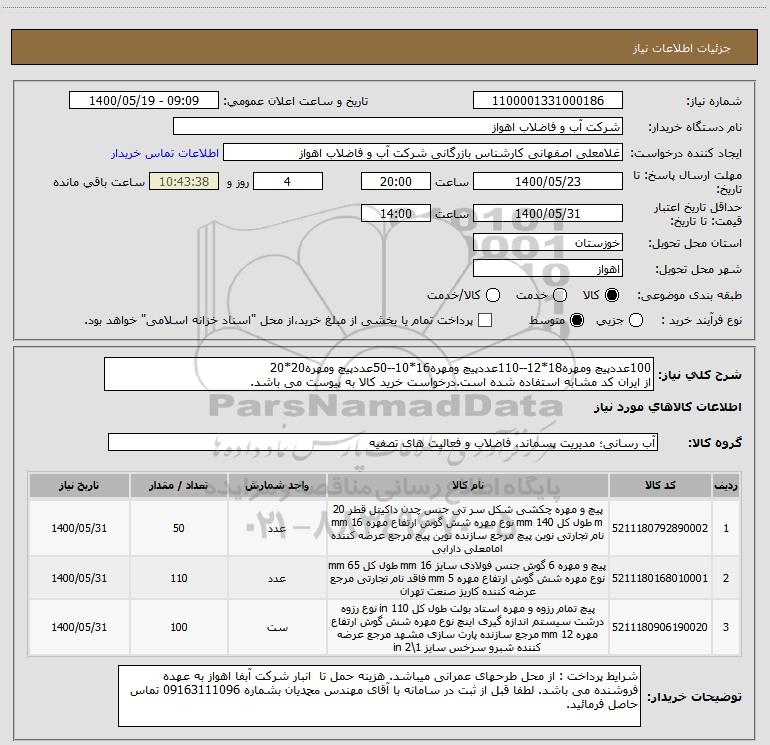Choose the متوسط purchase process option
Screen dimensions: 770x745
[577, 321]
